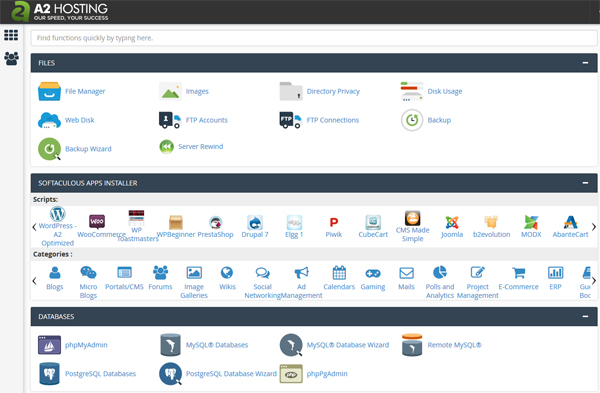600x393 pixels.
Task: Open PostgreSQL Database Wizard icon
Action: coord(170,374)
